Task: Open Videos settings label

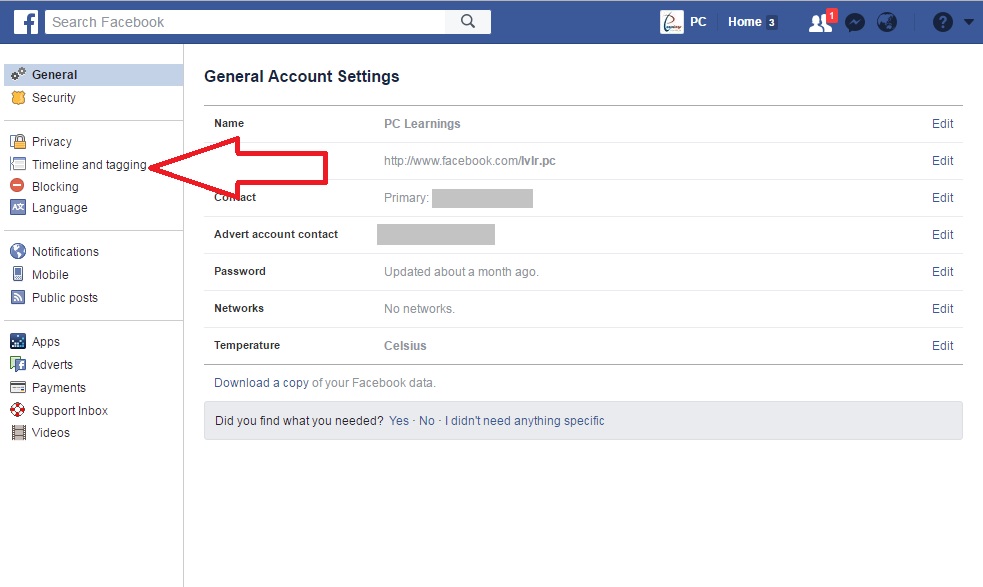Action: [x=51, y=433]
